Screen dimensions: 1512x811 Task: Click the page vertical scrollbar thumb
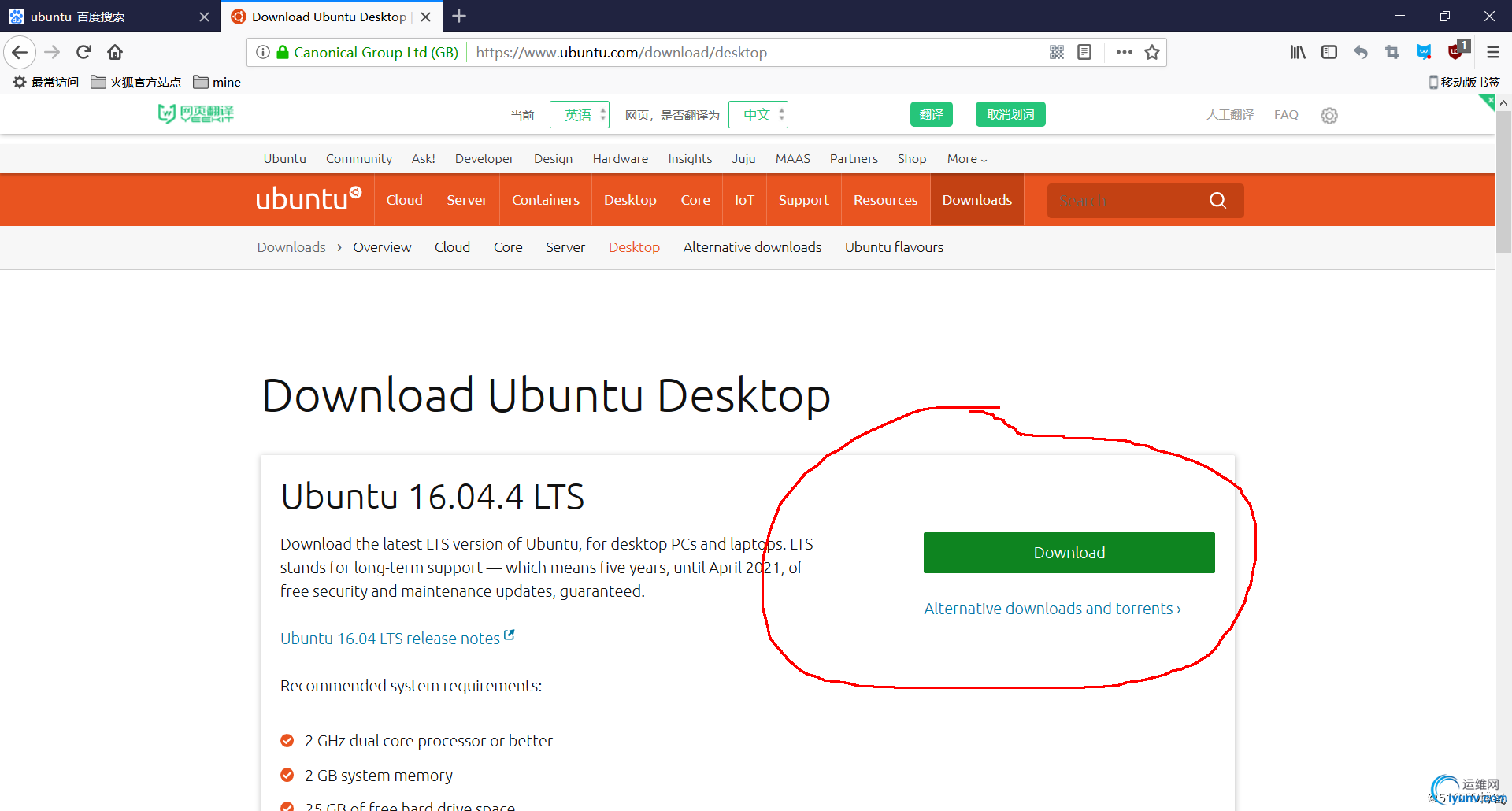[1503, 181]
